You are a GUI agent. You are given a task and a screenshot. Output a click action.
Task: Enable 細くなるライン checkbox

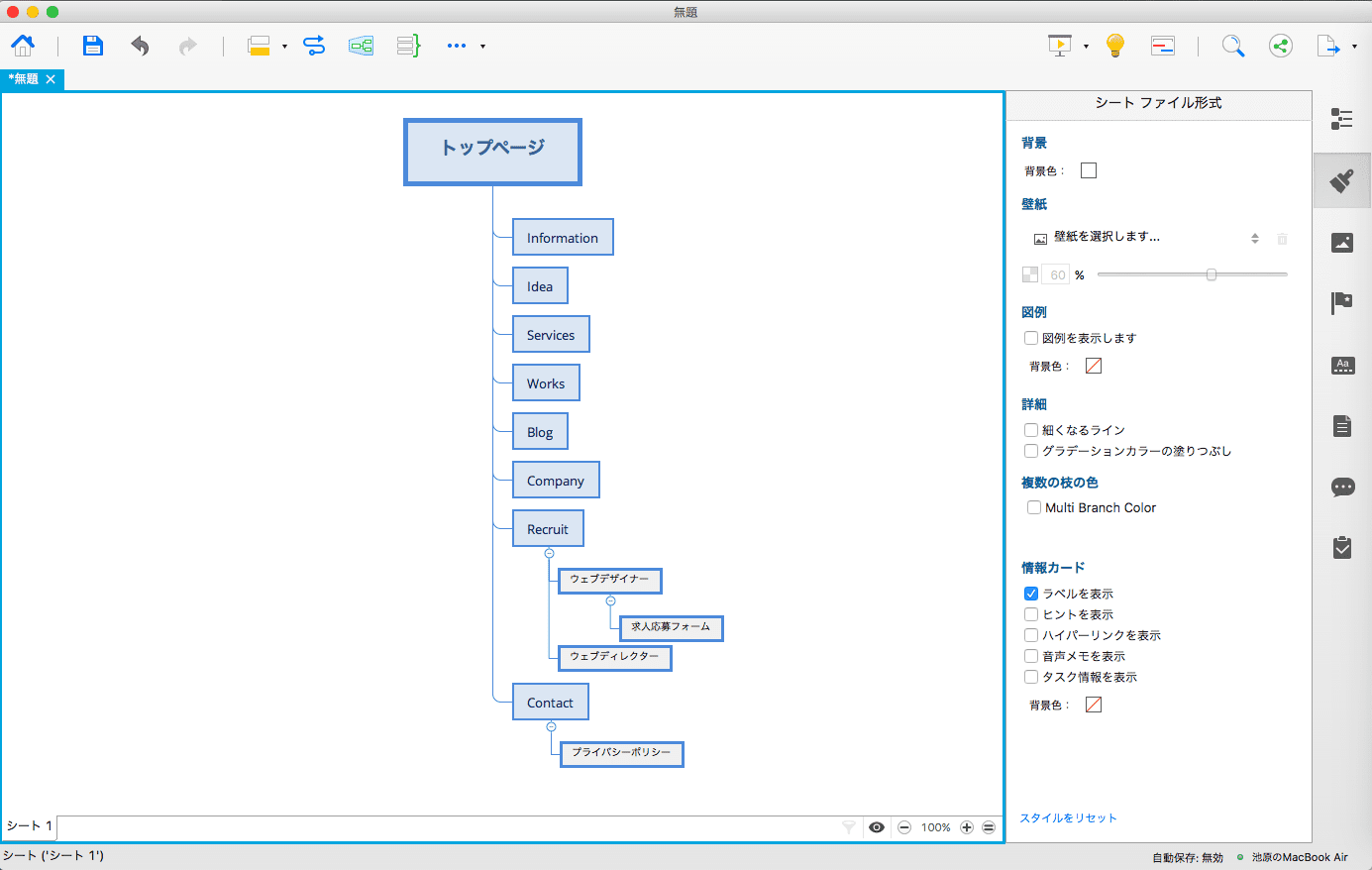click(1031, 430)
